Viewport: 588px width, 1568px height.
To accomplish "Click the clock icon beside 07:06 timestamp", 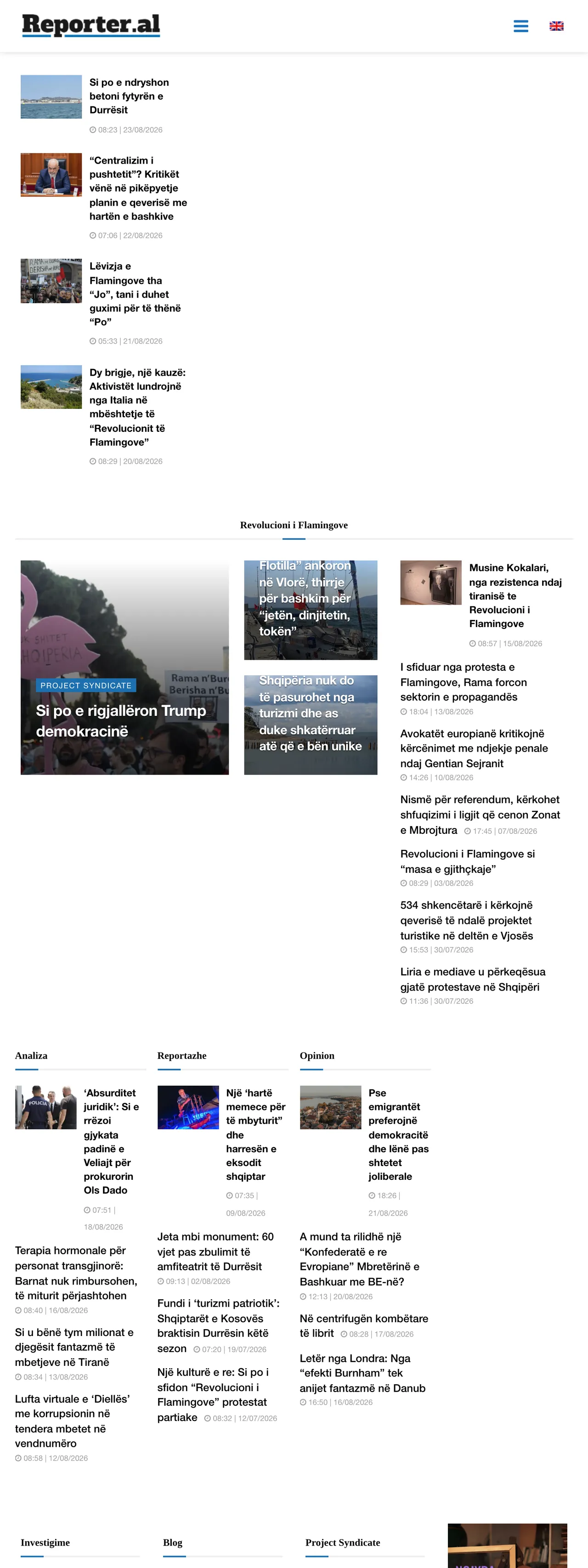I will (x=92, y=236).
